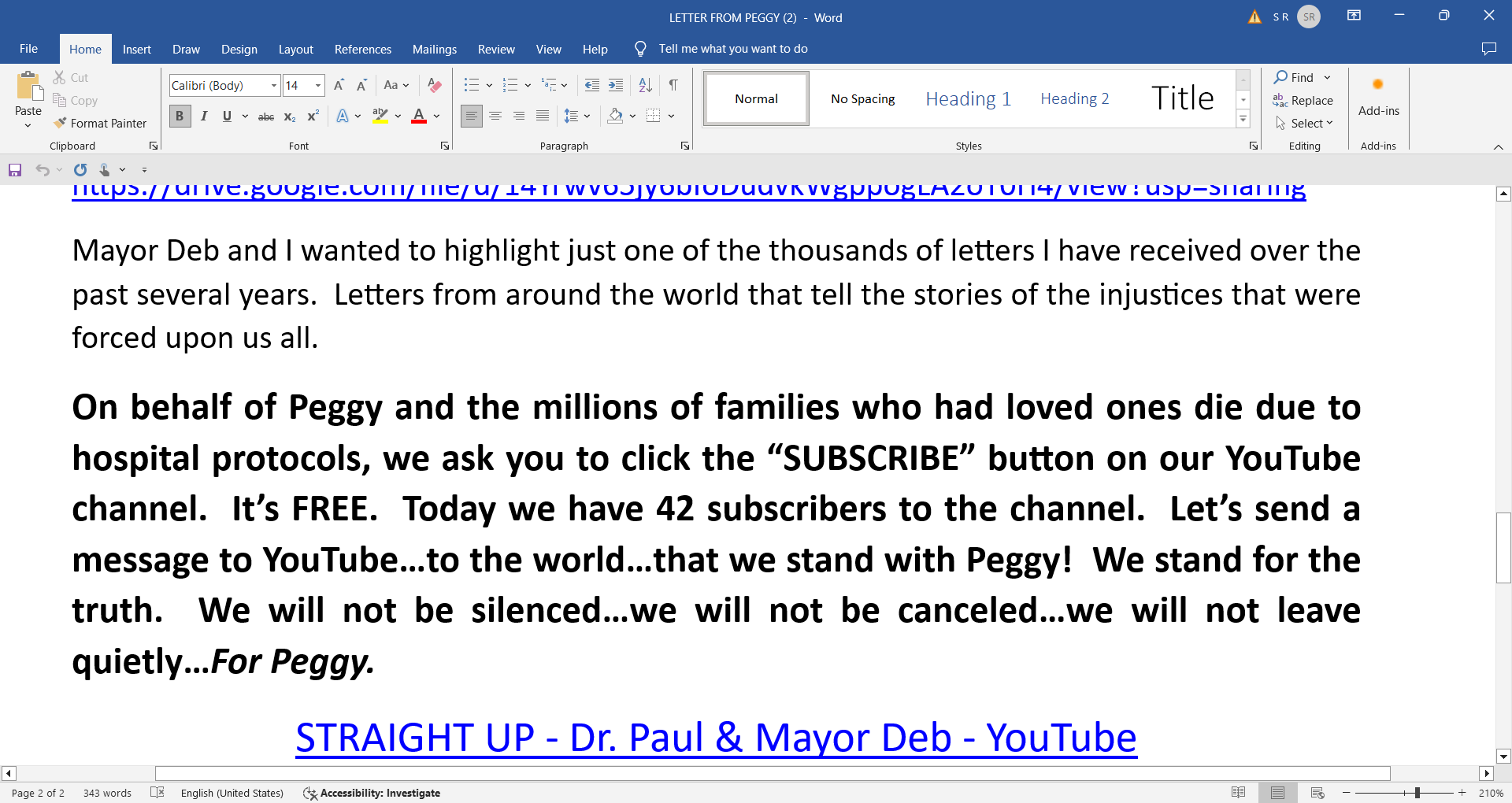Open the Comments pane icon
Image resolution: width=1512 pixels, height=803 pixels.
point(1488,49)
